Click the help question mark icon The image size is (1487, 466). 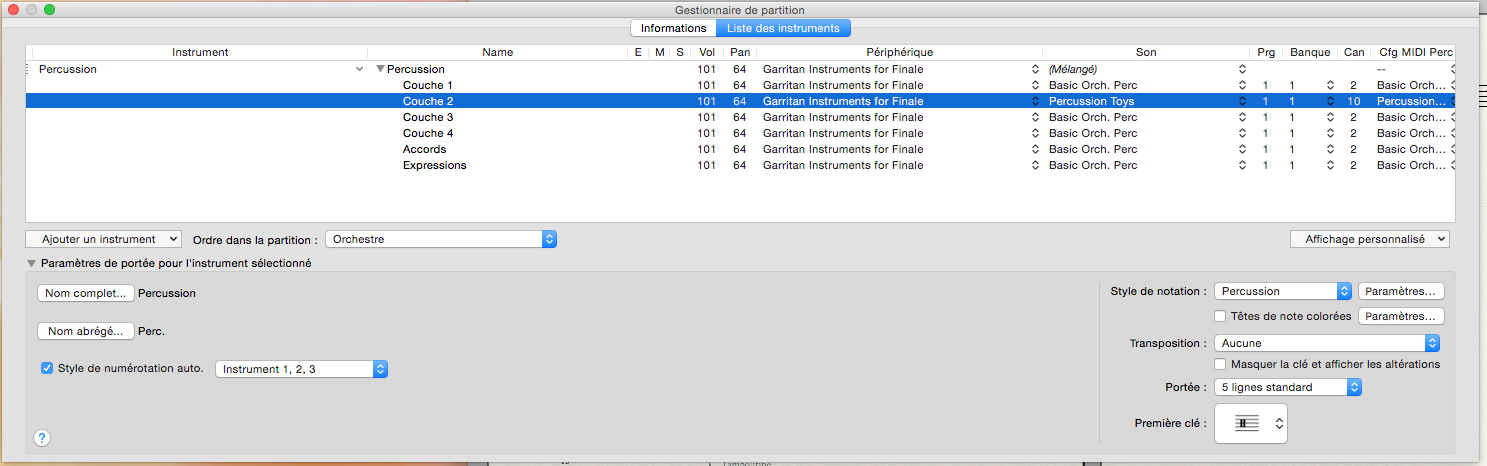coord(42,437)
